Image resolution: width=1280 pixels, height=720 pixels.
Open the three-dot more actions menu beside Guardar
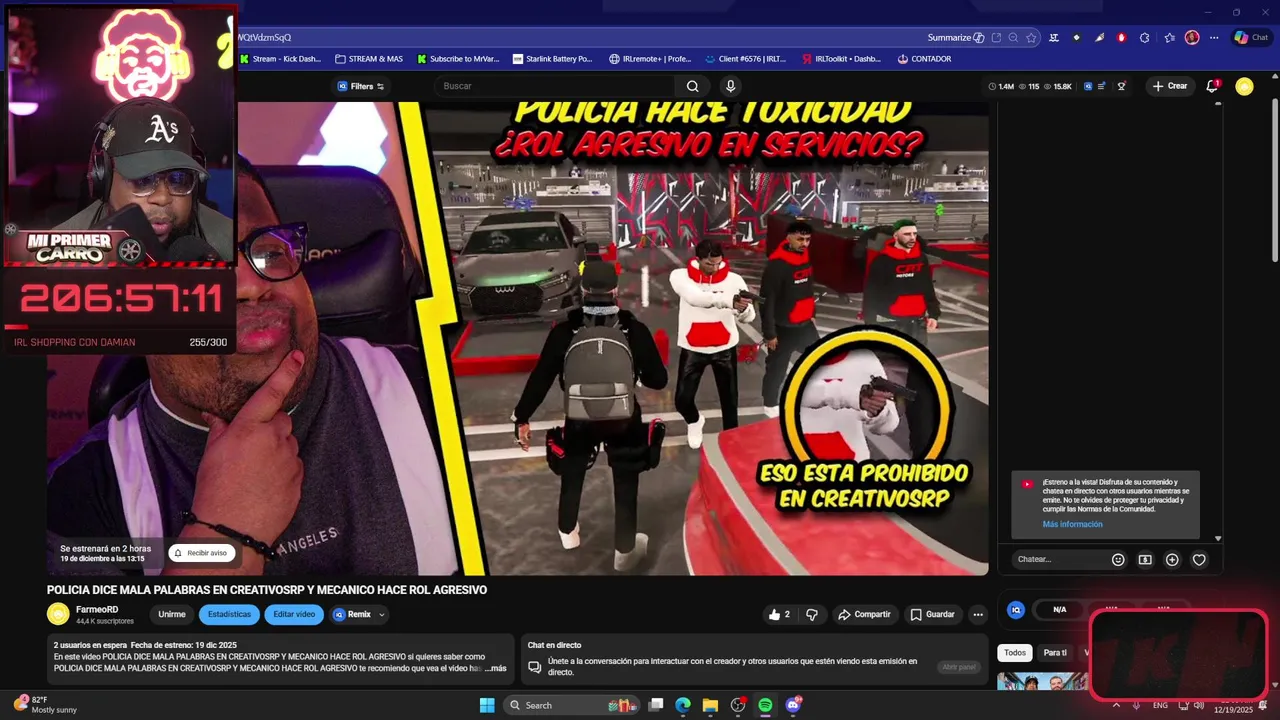click(x=978, y=614)
